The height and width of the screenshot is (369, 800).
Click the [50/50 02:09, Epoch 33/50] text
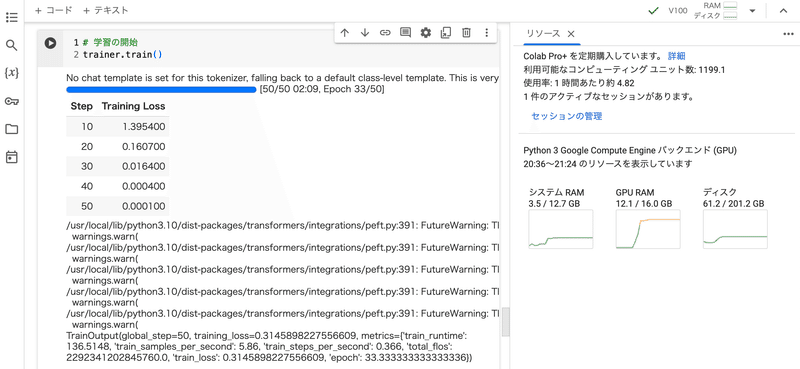tap(322, 90)
